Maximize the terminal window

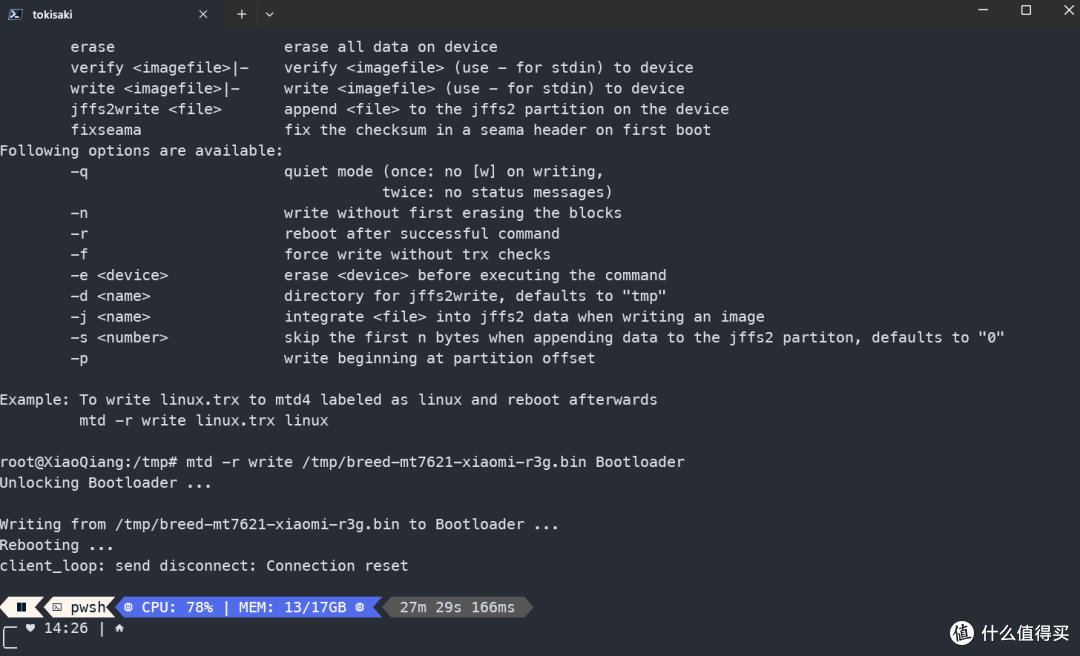1026,10
